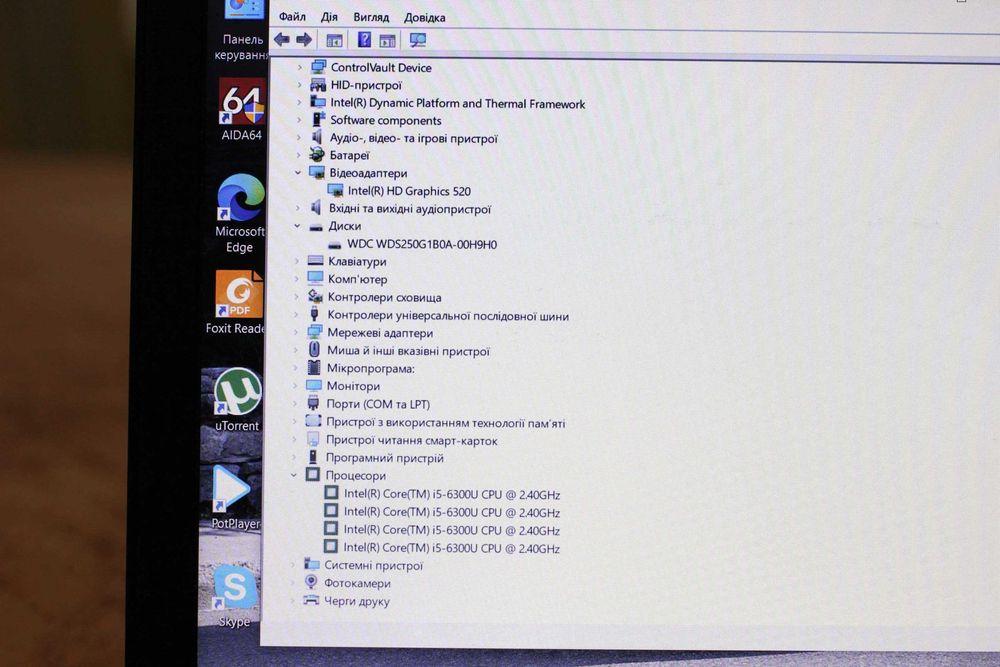The image size is (1000, 667).
Task: Open the Файл menu
Action: [x=292, y=17]
